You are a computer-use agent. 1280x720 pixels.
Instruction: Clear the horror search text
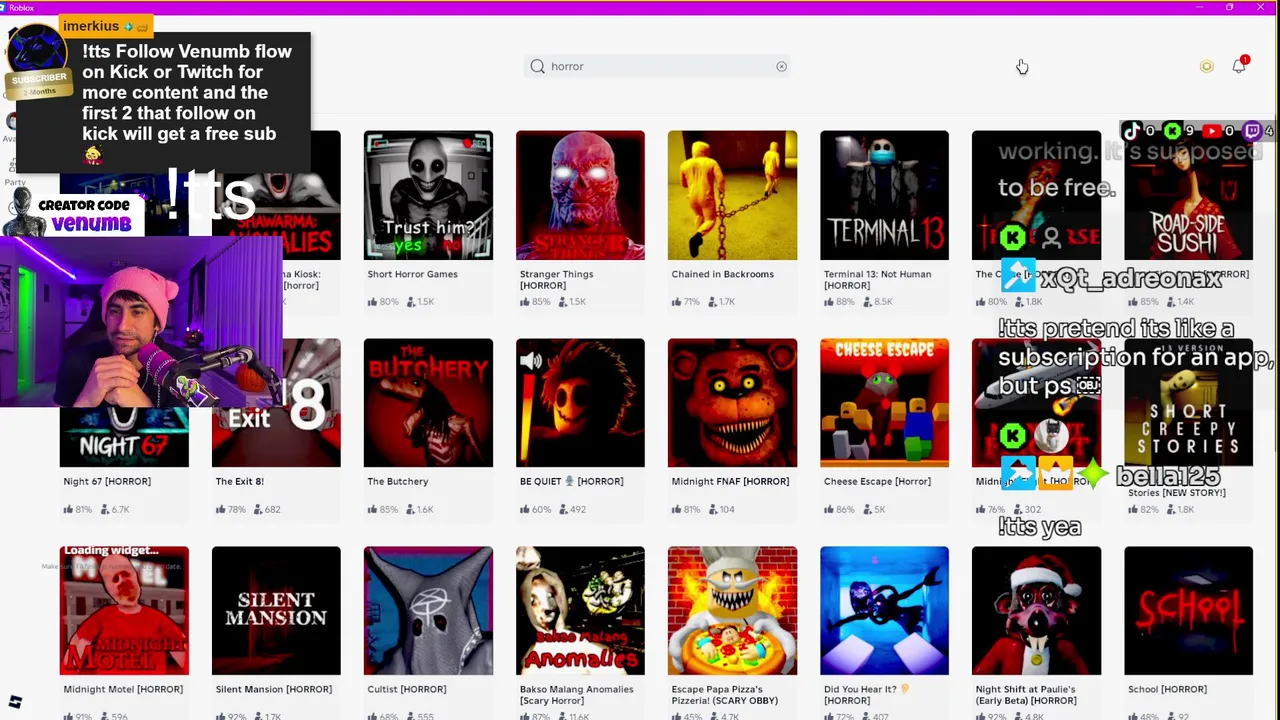[x=781, y=67]
